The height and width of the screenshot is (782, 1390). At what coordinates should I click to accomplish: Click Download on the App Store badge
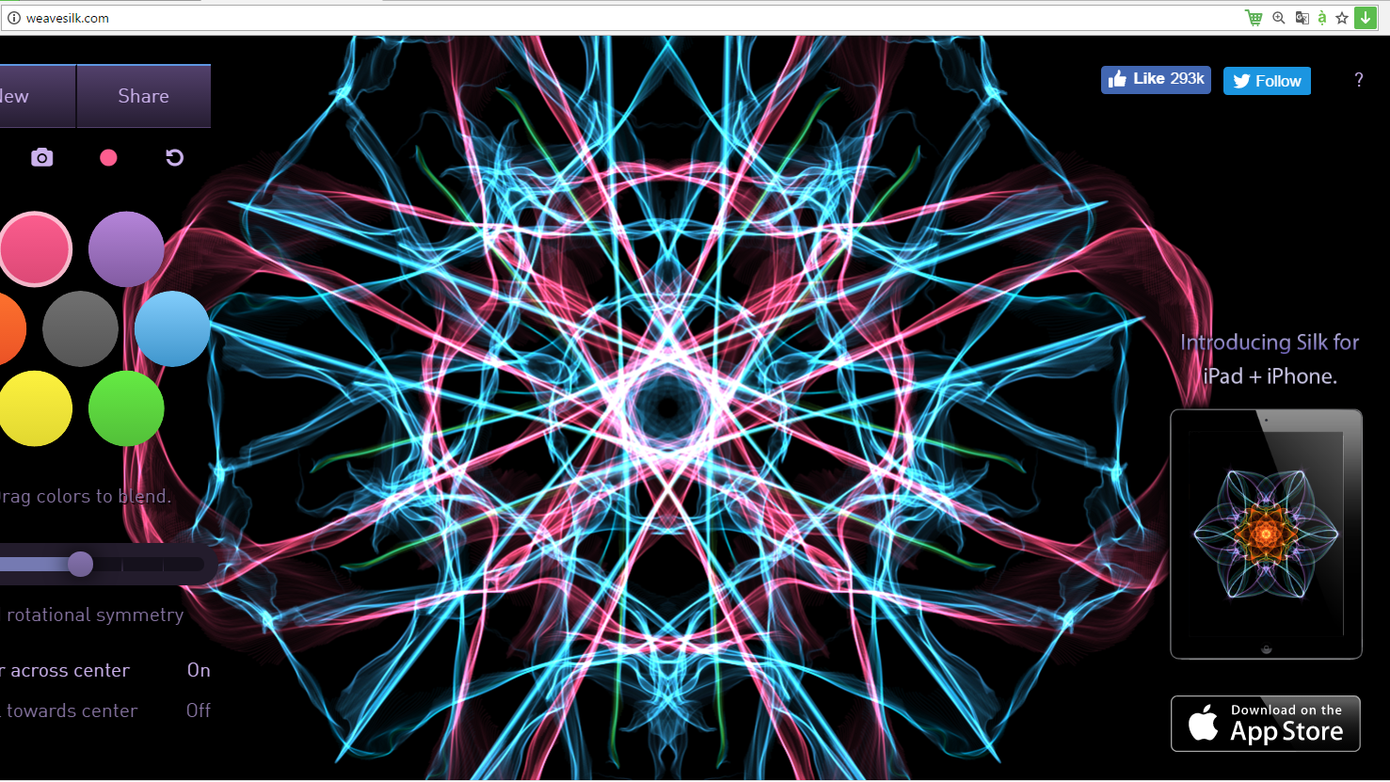click(x=1265, y=723)
